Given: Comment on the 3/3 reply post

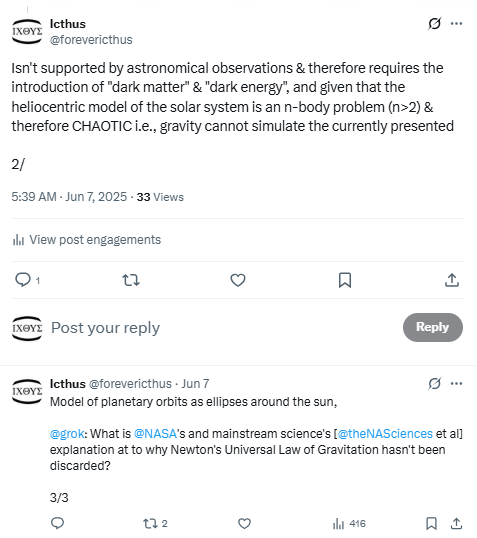Looking at the screenshot, I should tap(57, 523).
